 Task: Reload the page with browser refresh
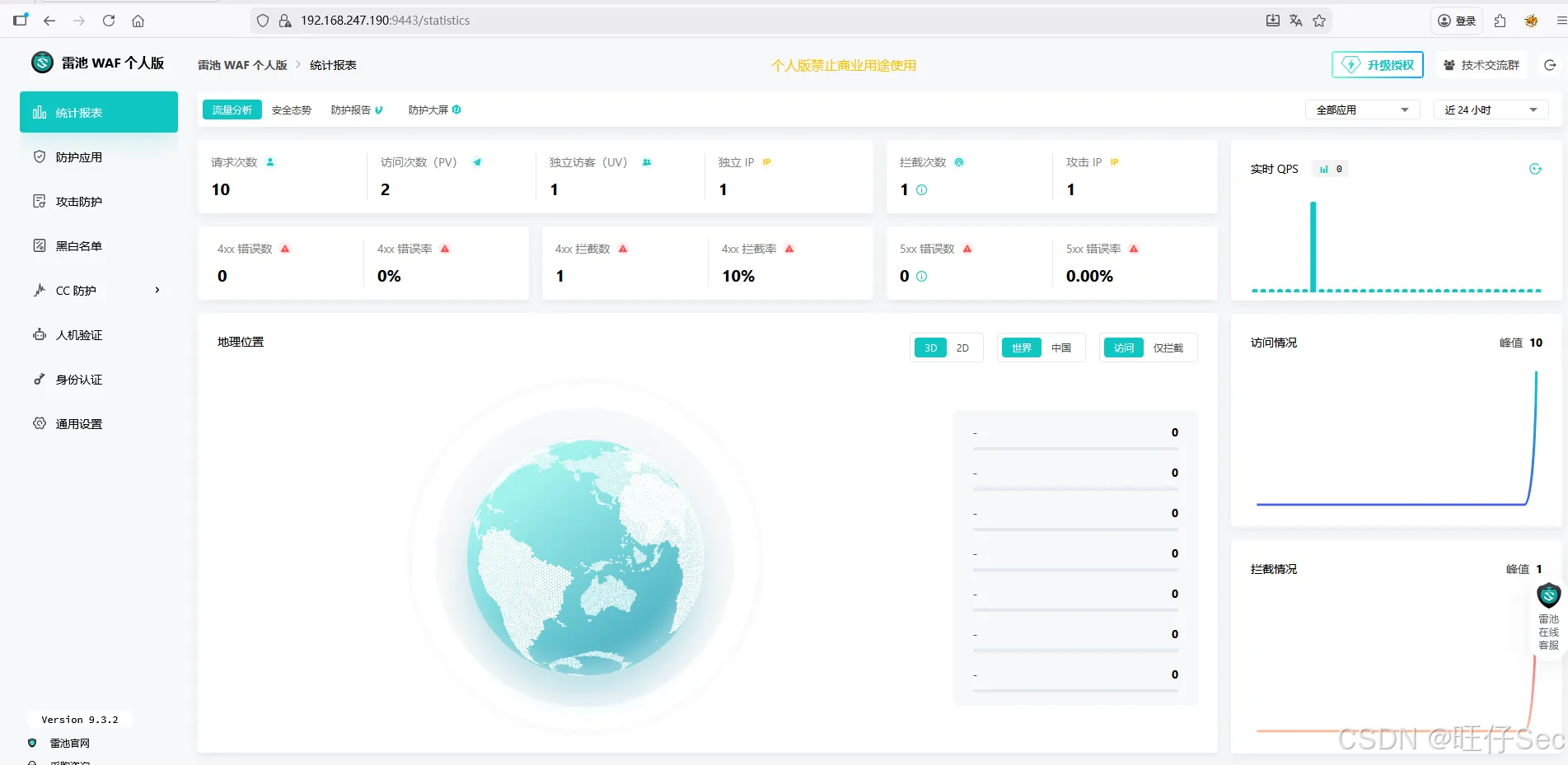109,21
